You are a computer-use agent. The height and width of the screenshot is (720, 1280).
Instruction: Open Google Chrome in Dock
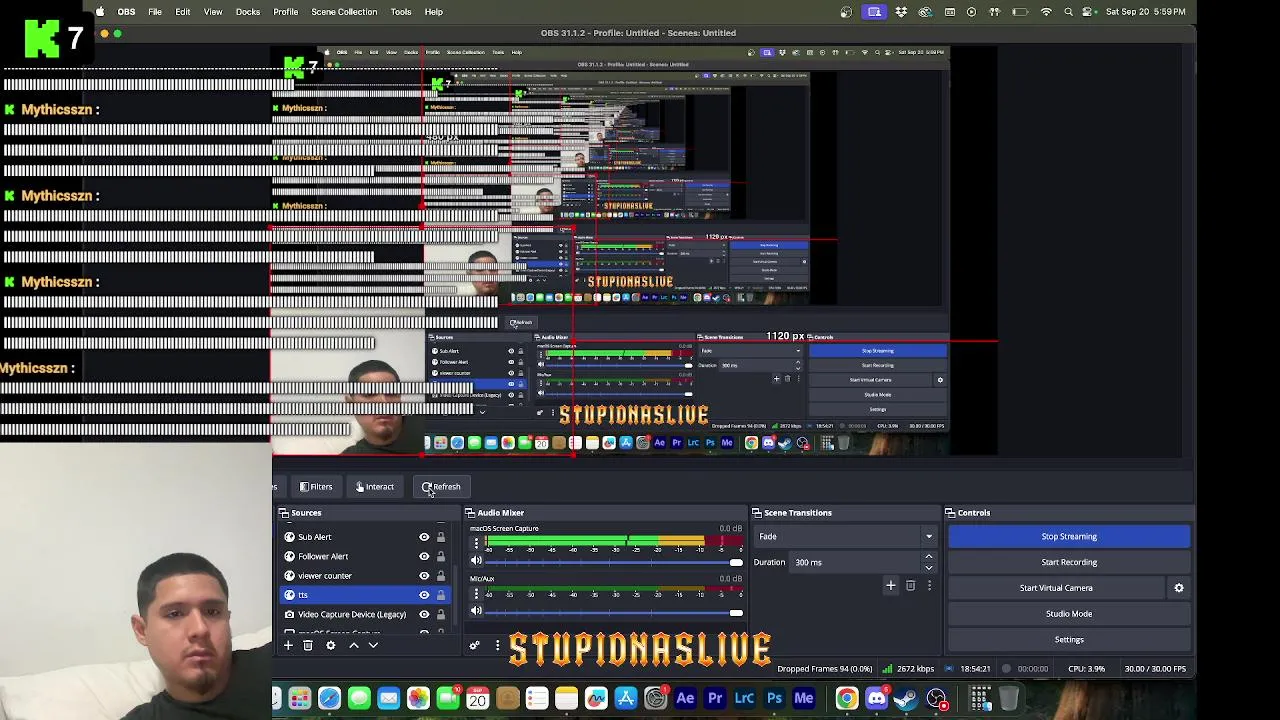(x=846, y=698)
